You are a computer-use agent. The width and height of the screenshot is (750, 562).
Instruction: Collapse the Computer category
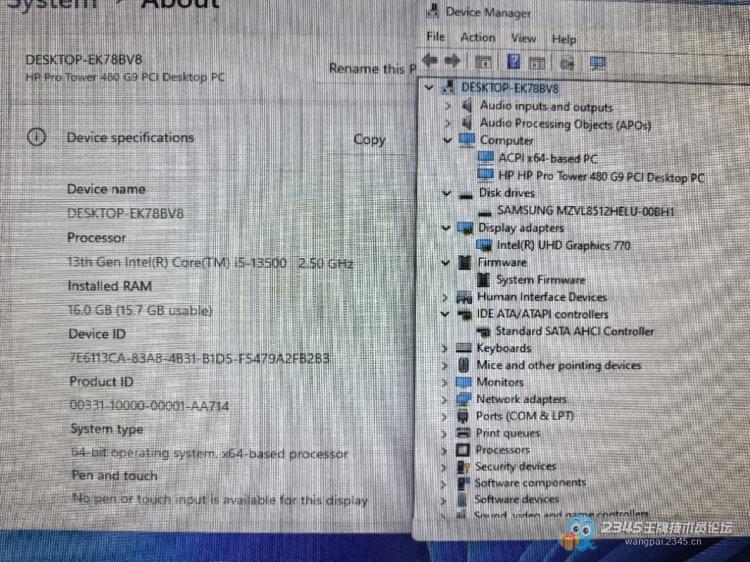[447, 140]
